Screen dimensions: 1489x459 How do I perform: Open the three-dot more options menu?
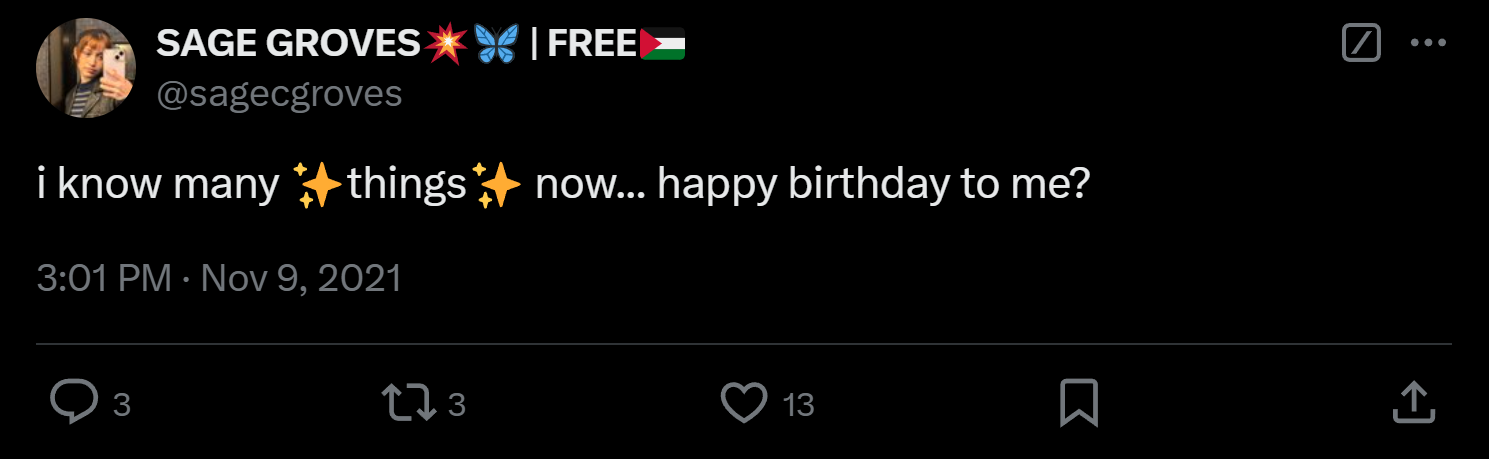click(x=1428, y=43)
